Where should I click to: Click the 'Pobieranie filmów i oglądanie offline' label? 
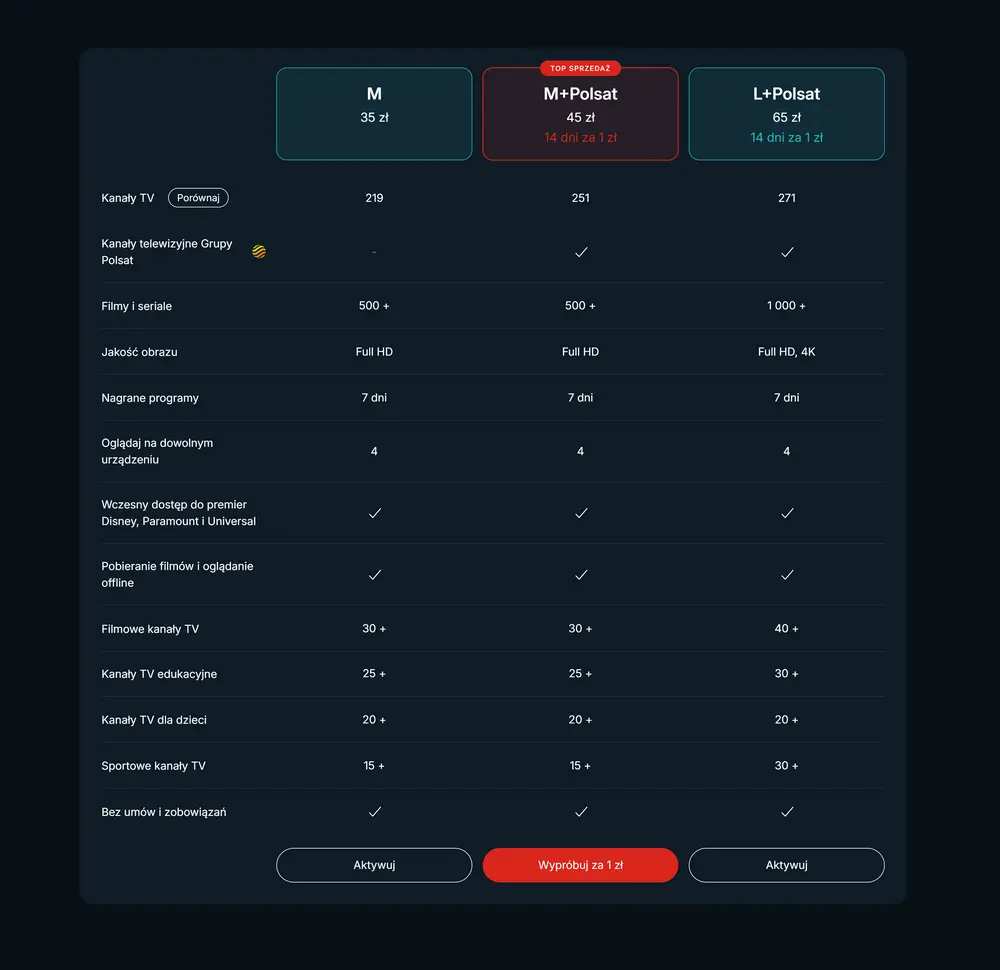pos(177,575)
